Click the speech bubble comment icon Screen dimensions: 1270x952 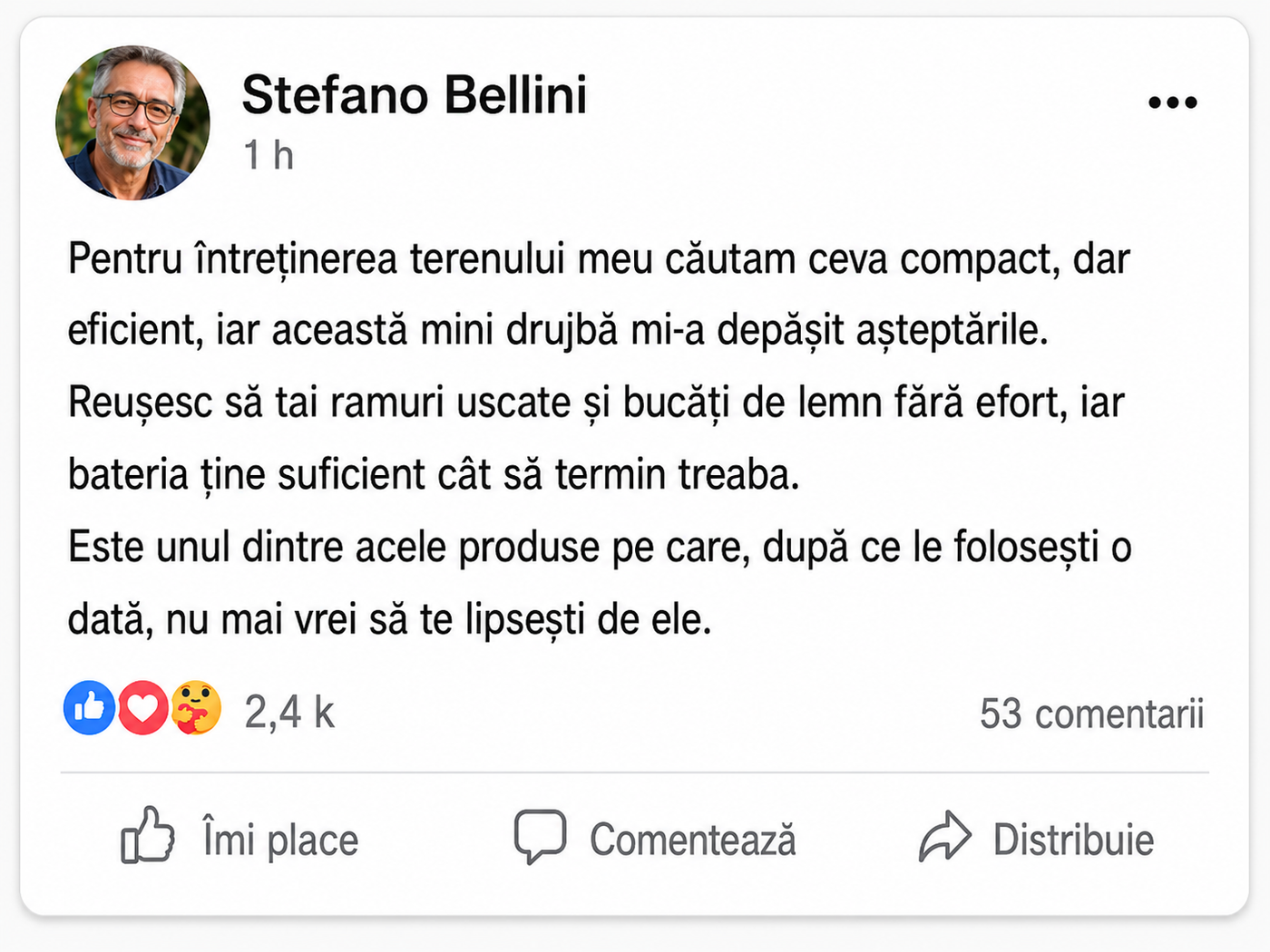(x=541, y=836)
